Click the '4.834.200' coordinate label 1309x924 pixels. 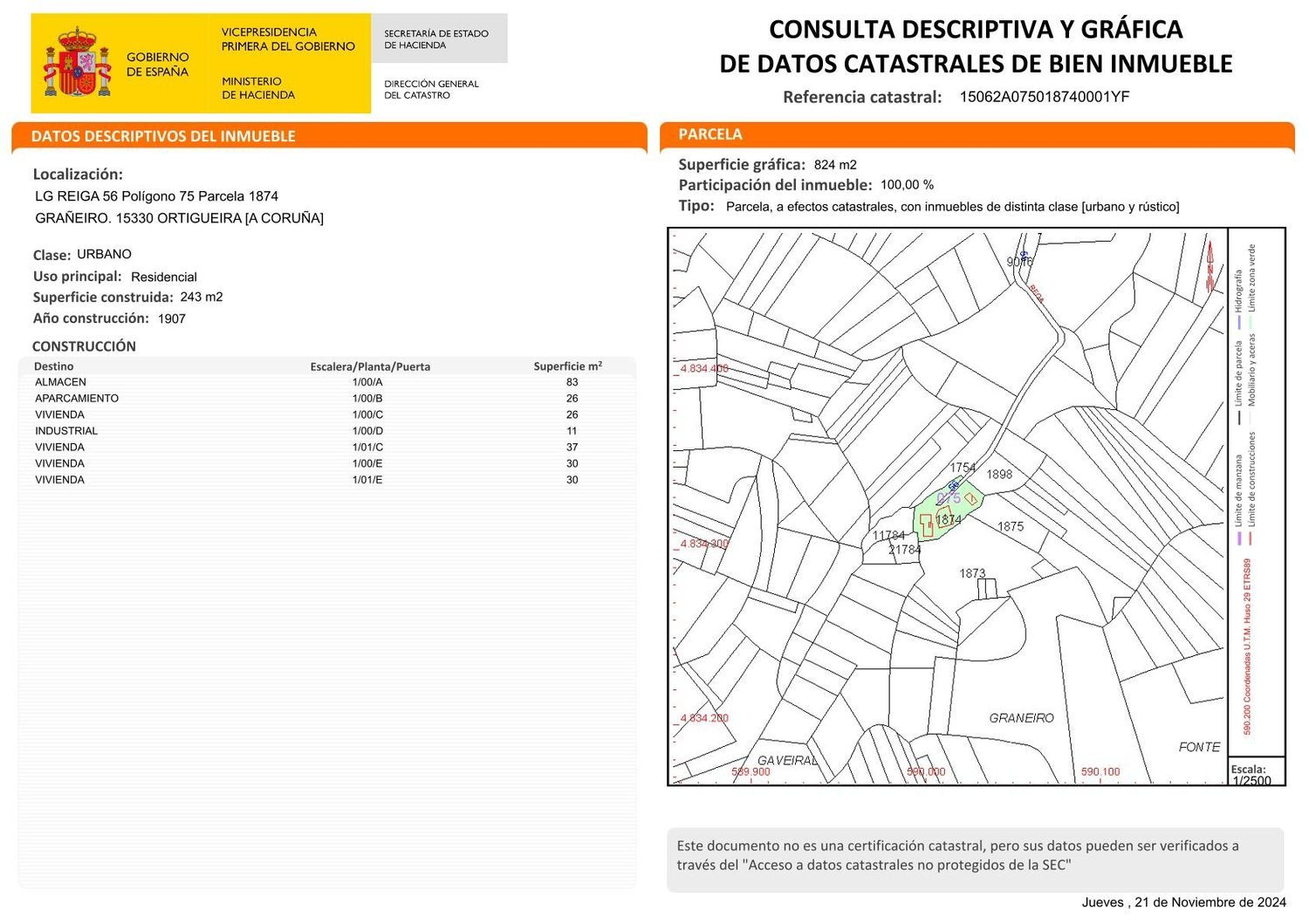[x=704, y=718]
